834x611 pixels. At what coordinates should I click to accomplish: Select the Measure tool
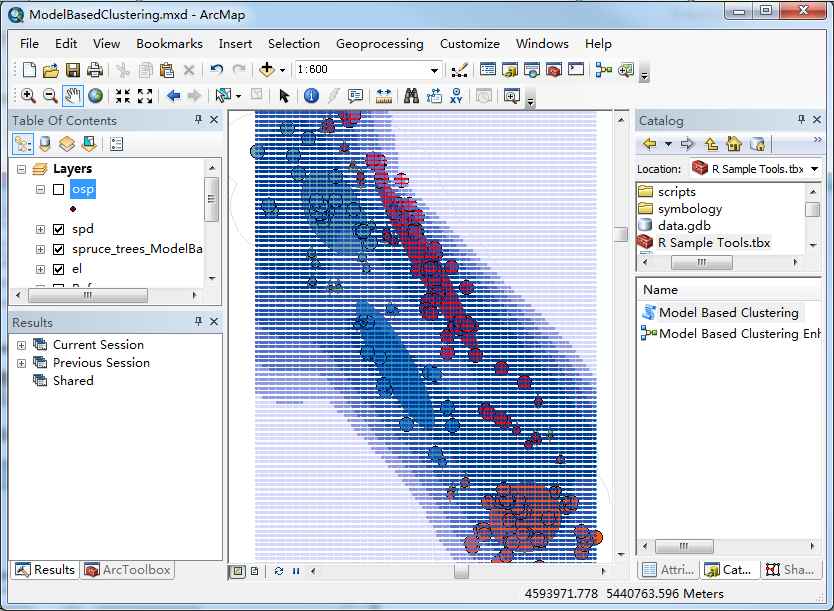click(383, 96)
